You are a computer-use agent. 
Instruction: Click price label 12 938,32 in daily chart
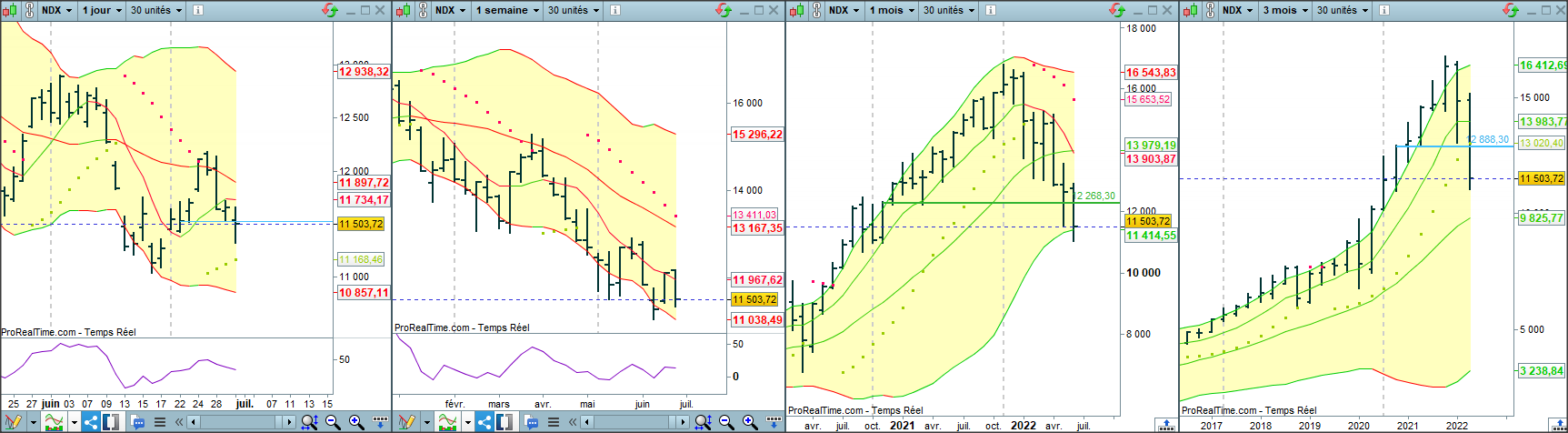click(364, 71)
